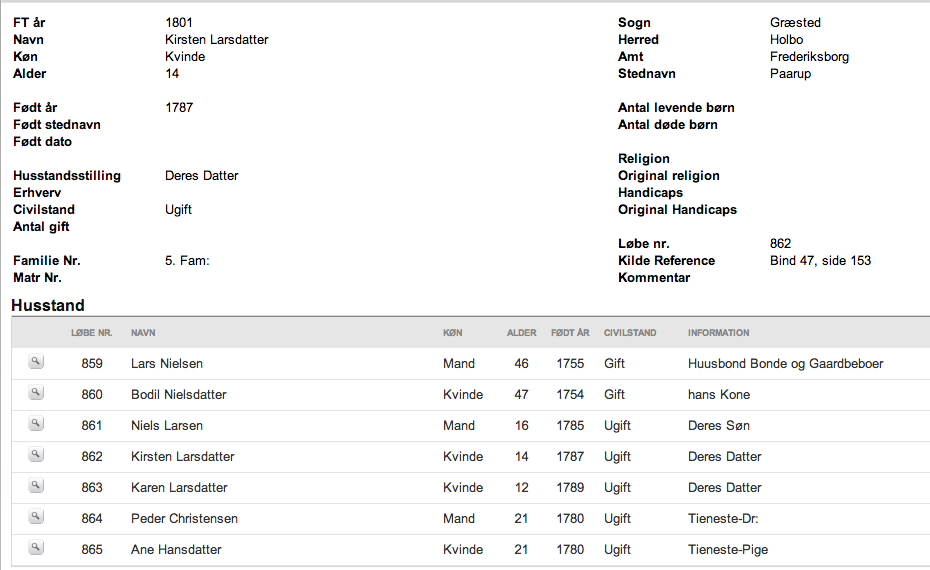Sort by Alder column header

click(521, 333)
